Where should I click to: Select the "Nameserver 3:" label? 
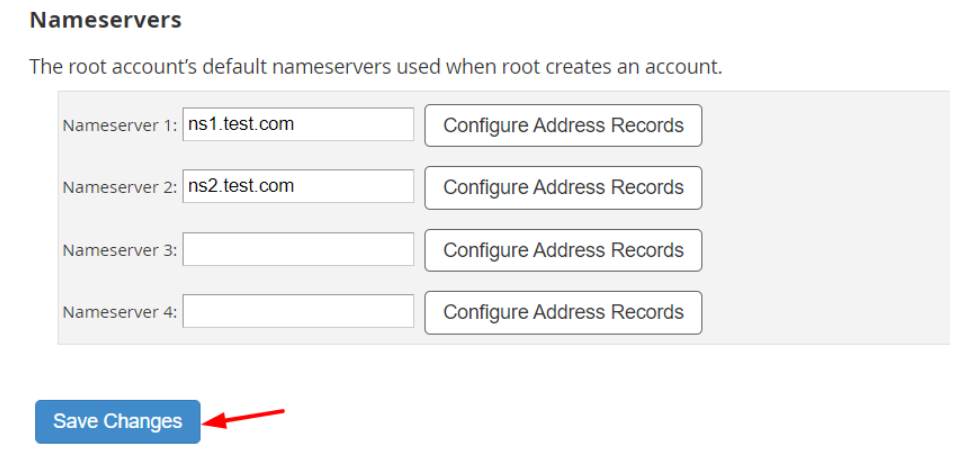pos(119,251)
